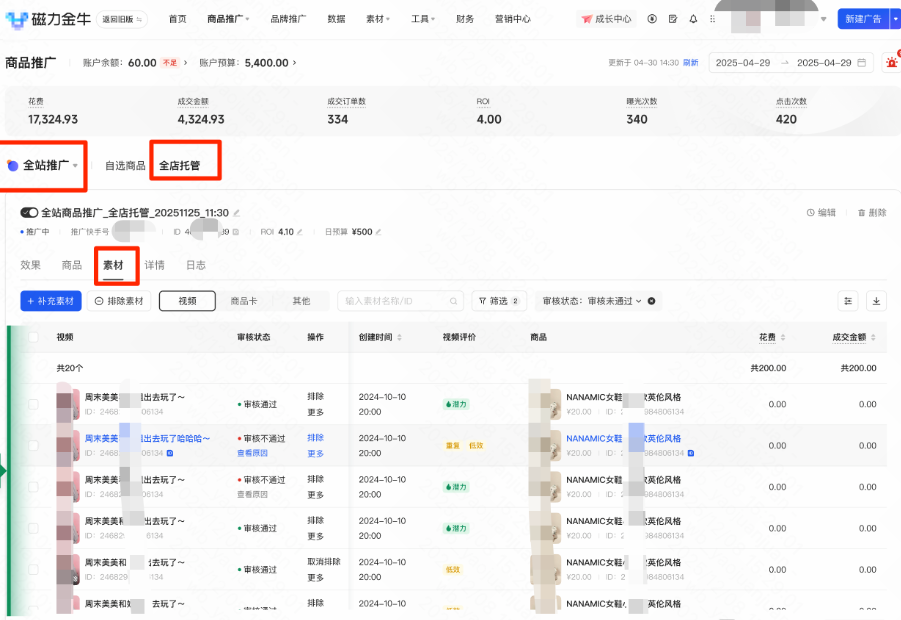Viewport: 901px width, 620px height.
Task: Click the 潜力 tag in first row
Action: click(456, 404)
